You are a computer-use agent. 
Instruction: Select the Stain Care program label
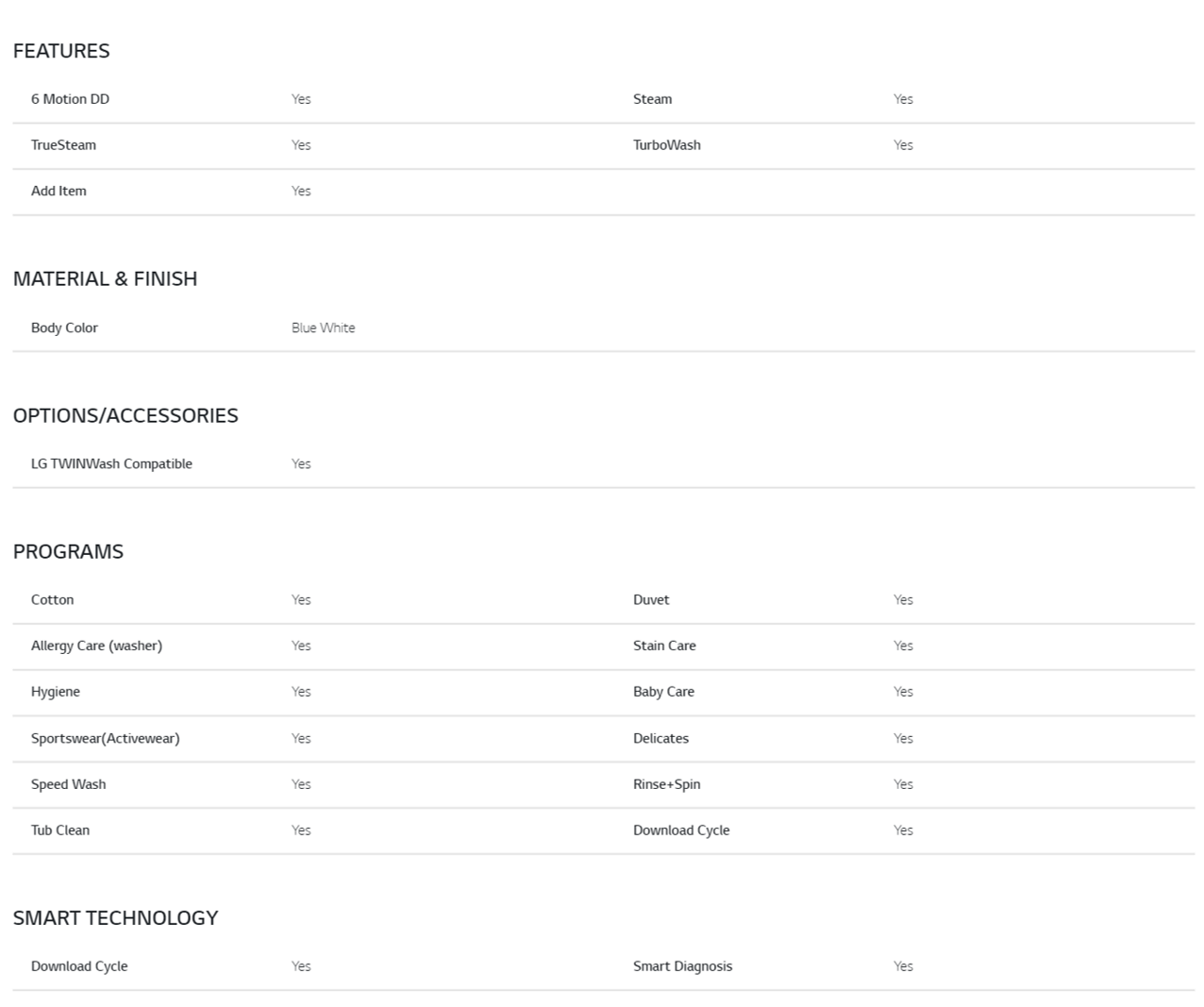tap(664, 646)
